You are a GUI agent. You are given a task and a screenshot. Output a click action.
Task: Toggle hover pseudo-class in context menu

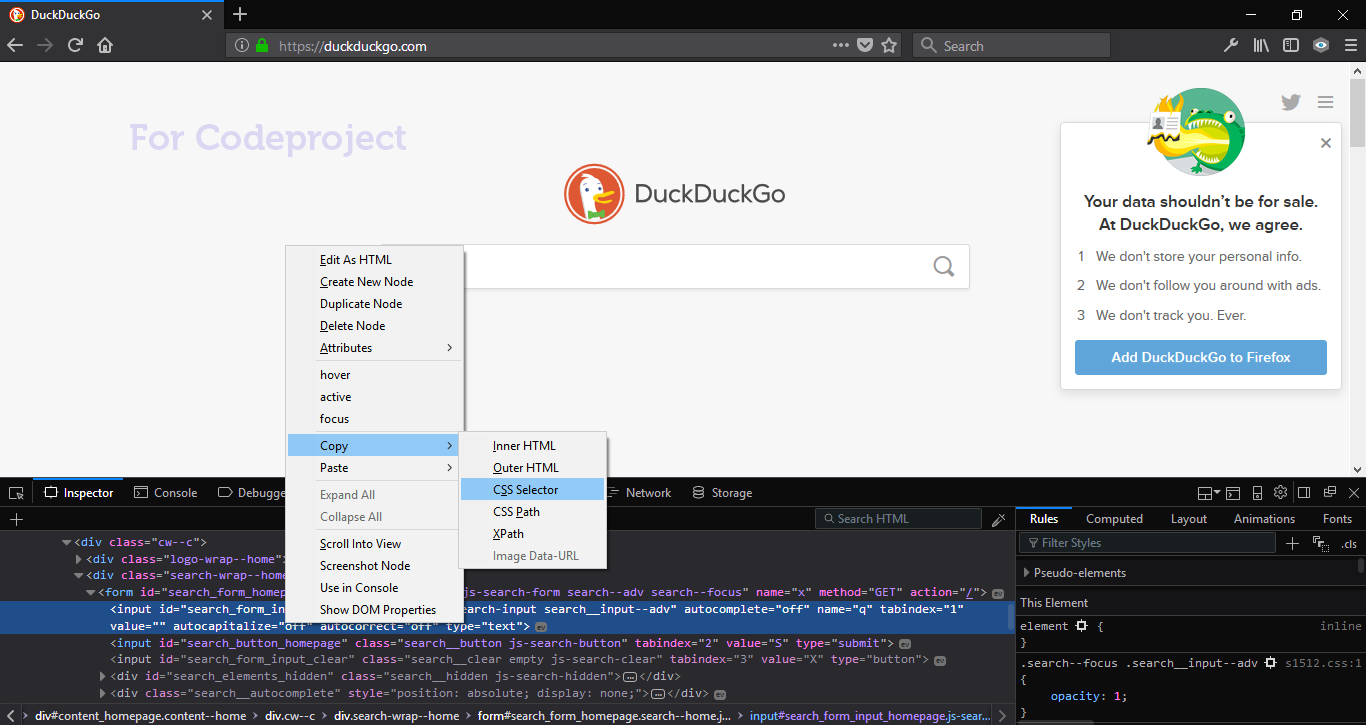(335, 375)
